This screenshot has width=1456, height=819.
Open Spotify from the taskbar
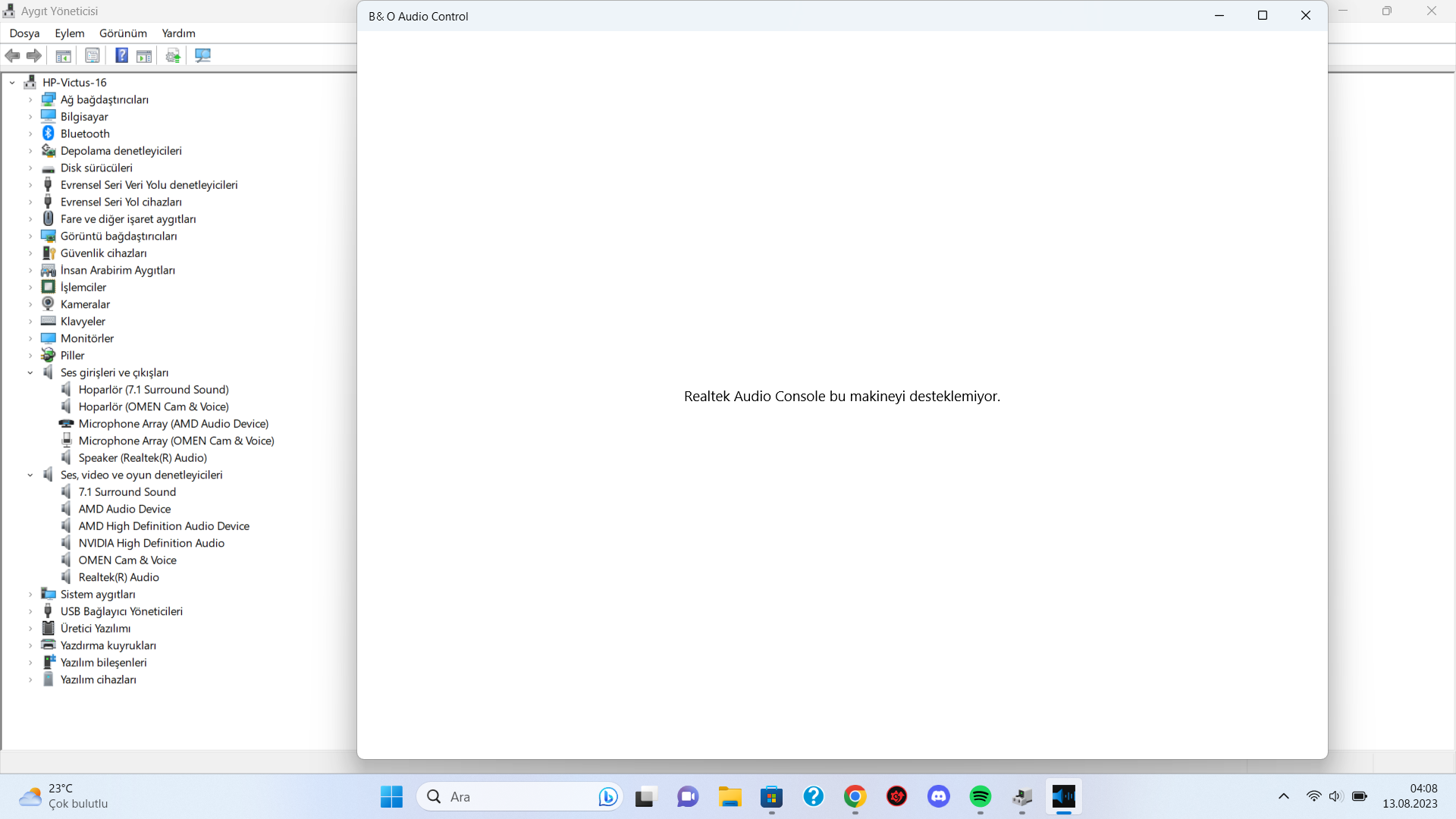tap(980, 796)
